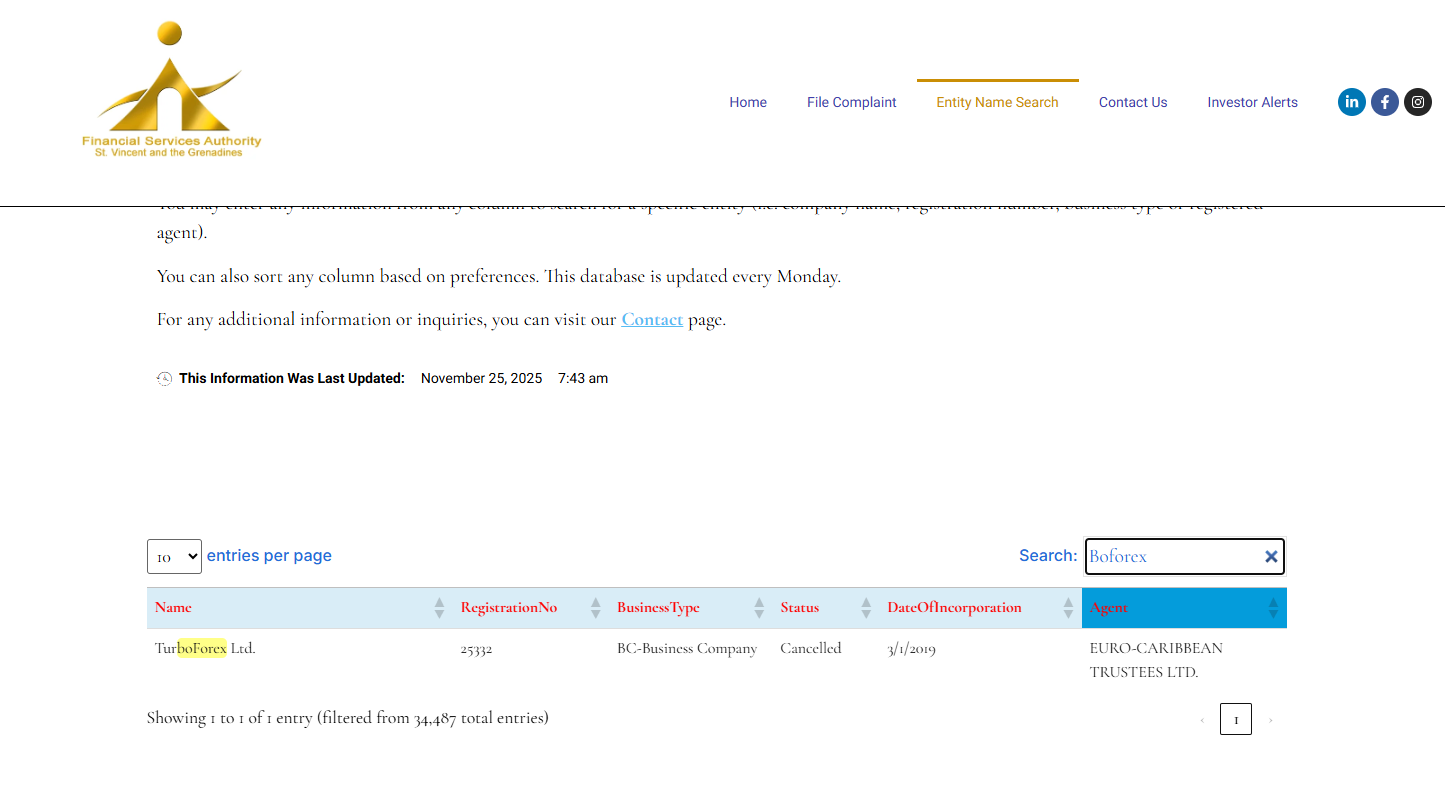
Task: Sort by RegistrationNo column arrows
Action: [595, 608]
